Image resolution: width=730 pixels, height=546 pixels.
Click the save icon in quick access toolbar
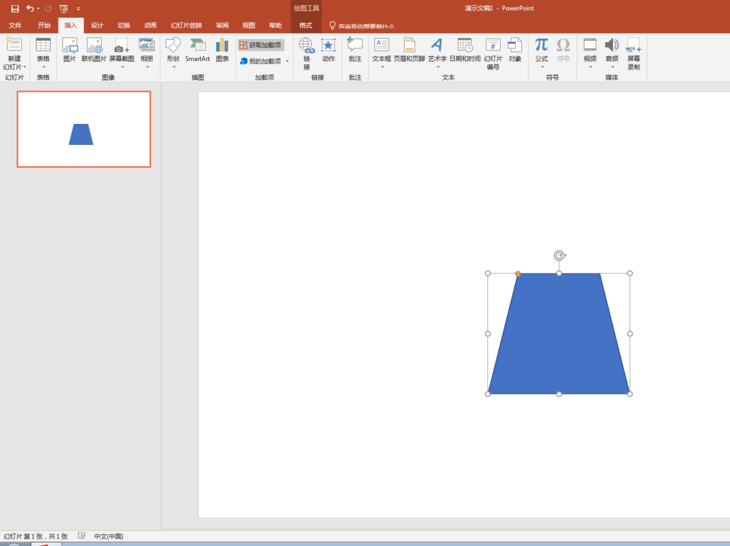tap(15, 8)
